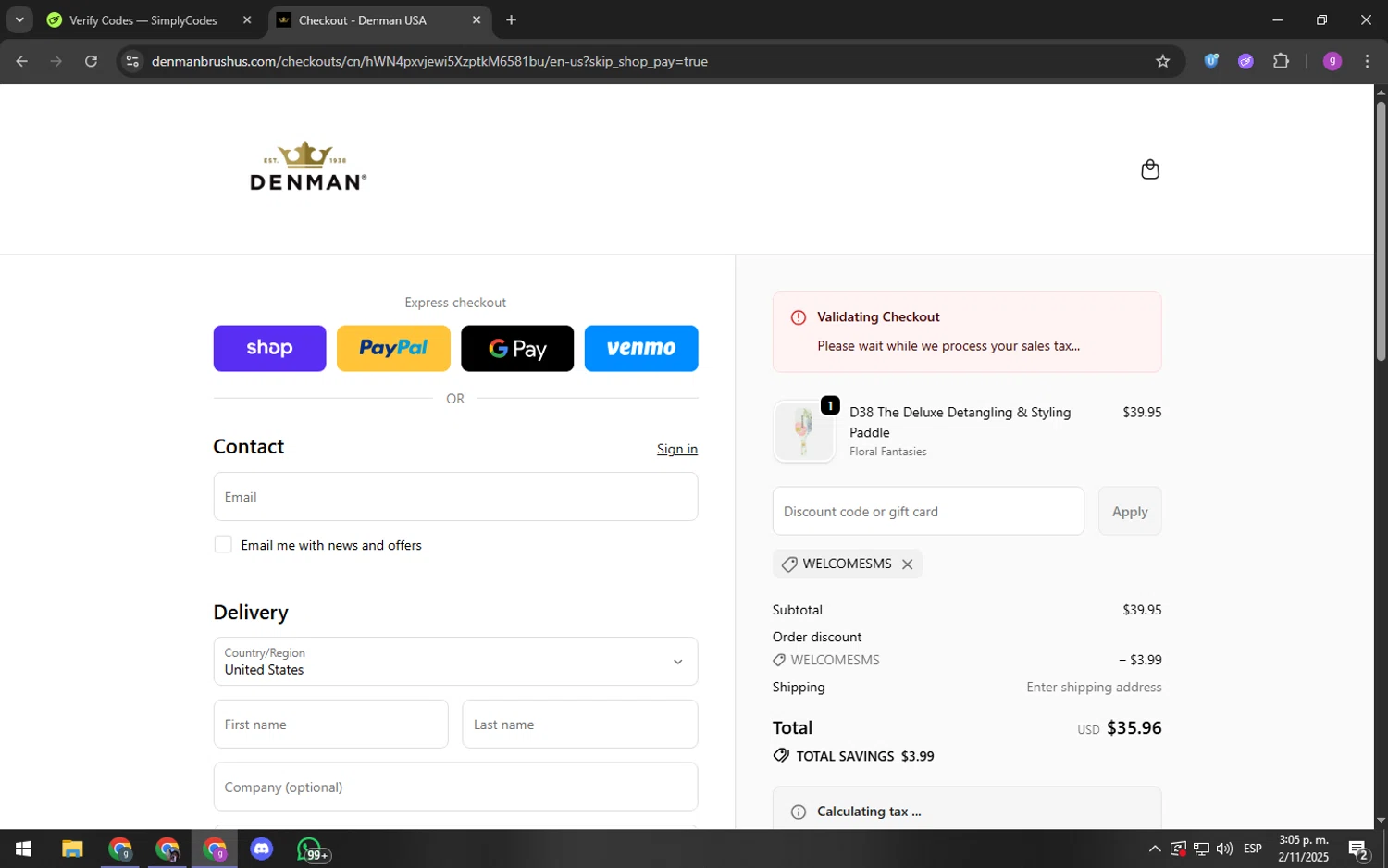Choose Google Pay express checkout

(517, 348)
